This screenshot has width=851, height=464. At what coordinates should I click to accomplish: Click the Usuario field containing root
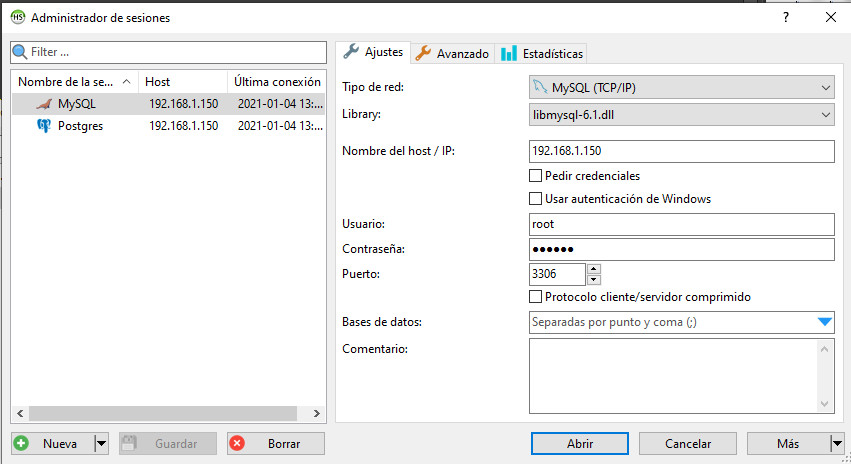[682, 224]
